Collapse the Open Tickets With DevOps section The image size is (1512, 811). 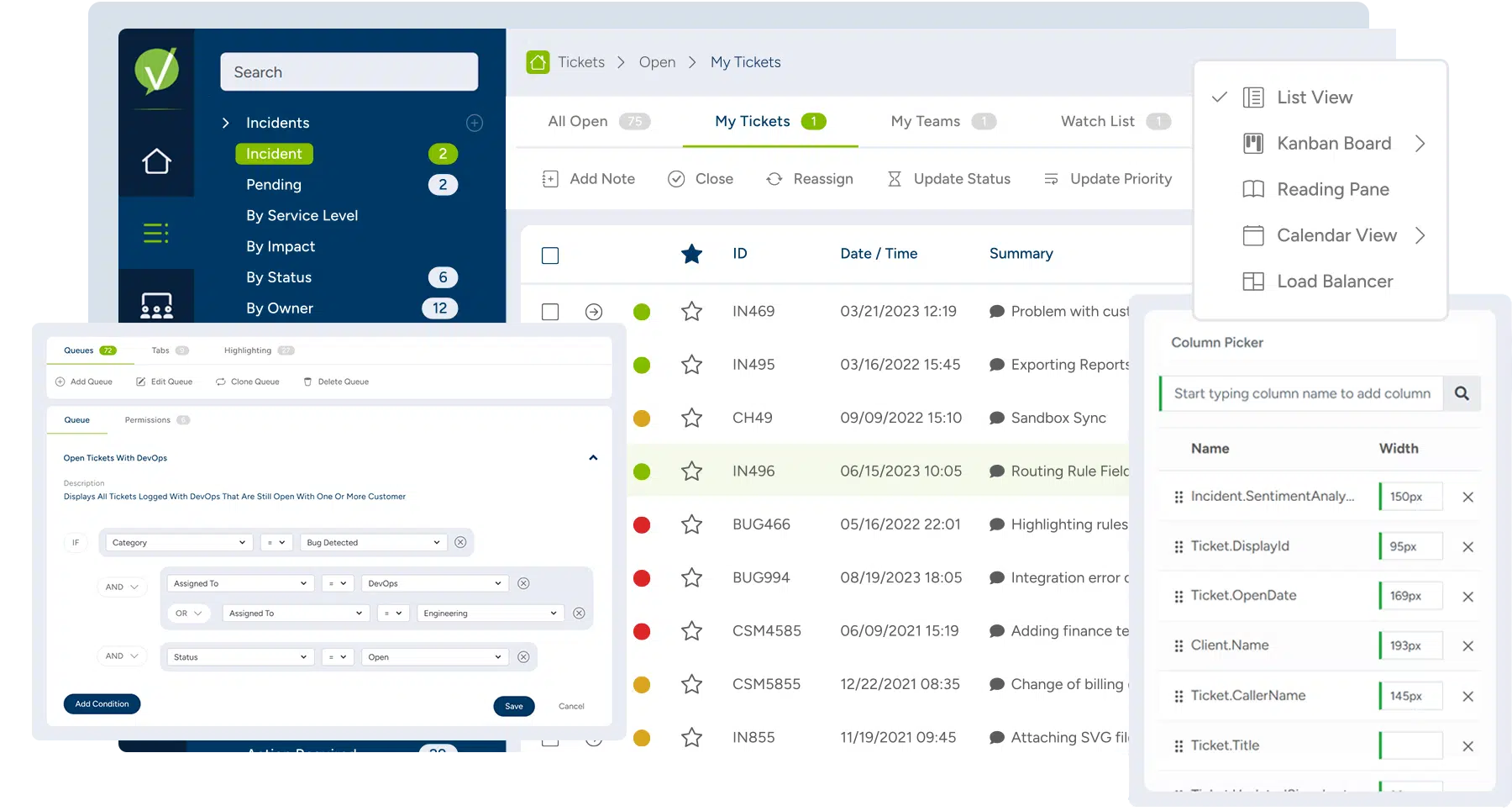point(593,458)
